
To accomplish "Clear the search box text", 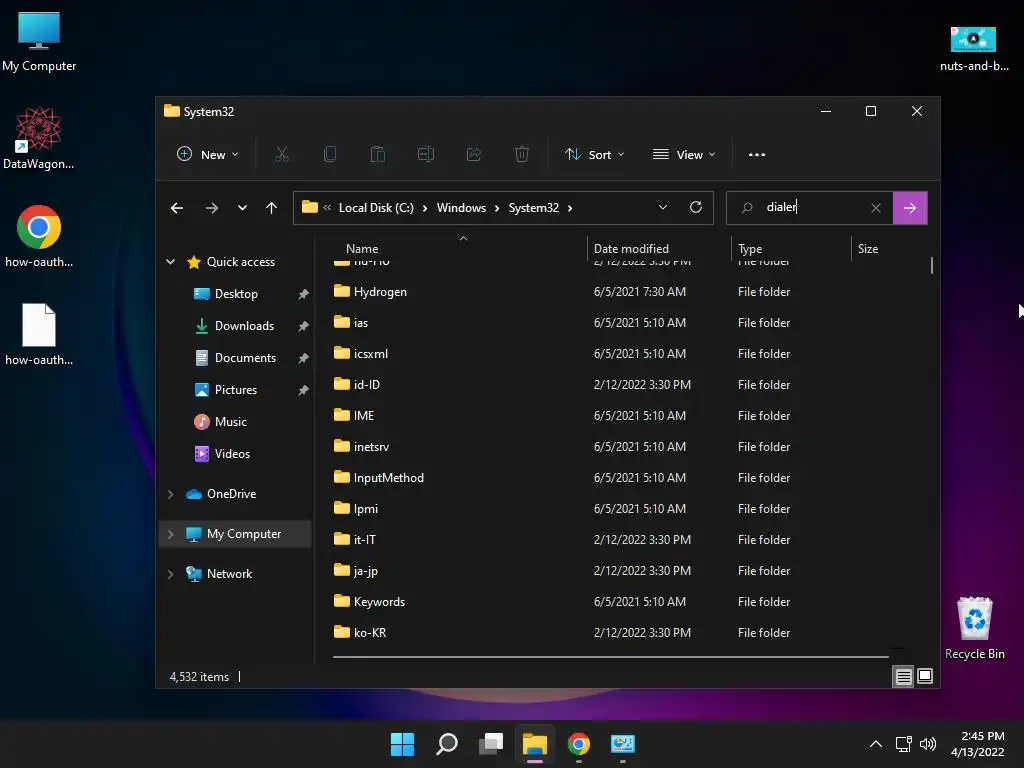I will point(876,208).
